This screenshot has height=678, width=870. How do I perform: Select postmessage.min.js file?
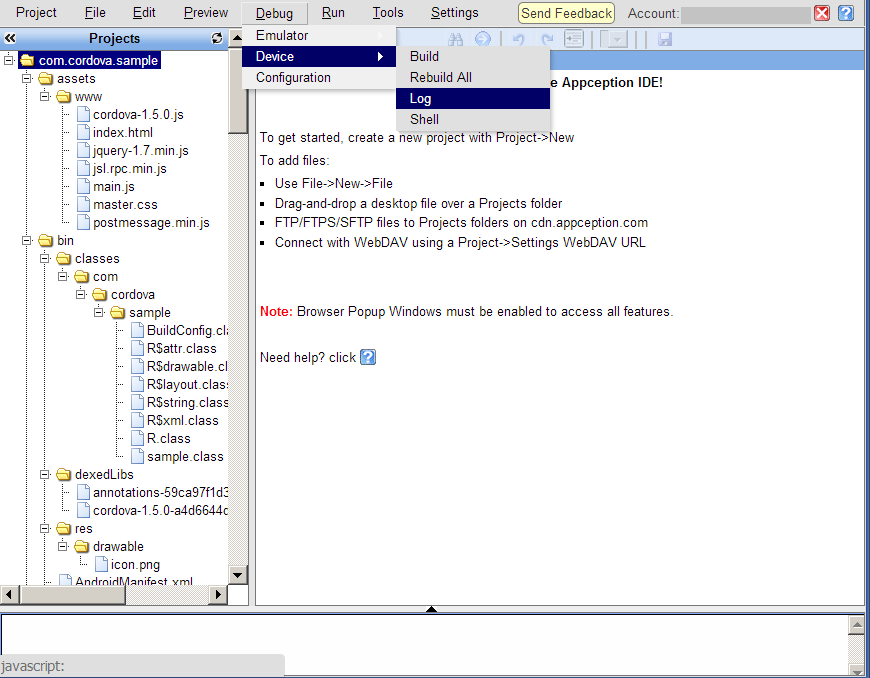point(151,222)
